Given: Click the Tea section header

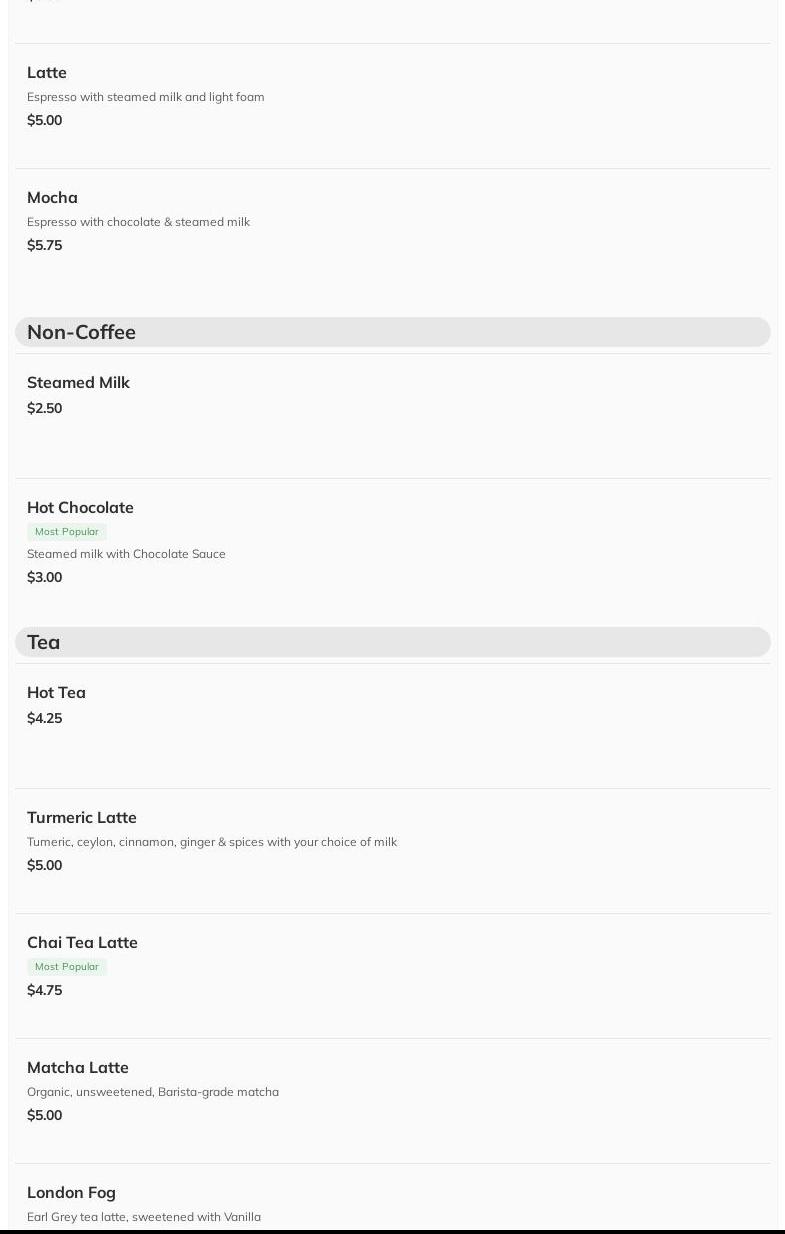Looking at the screenshot, I should [44, 642].
